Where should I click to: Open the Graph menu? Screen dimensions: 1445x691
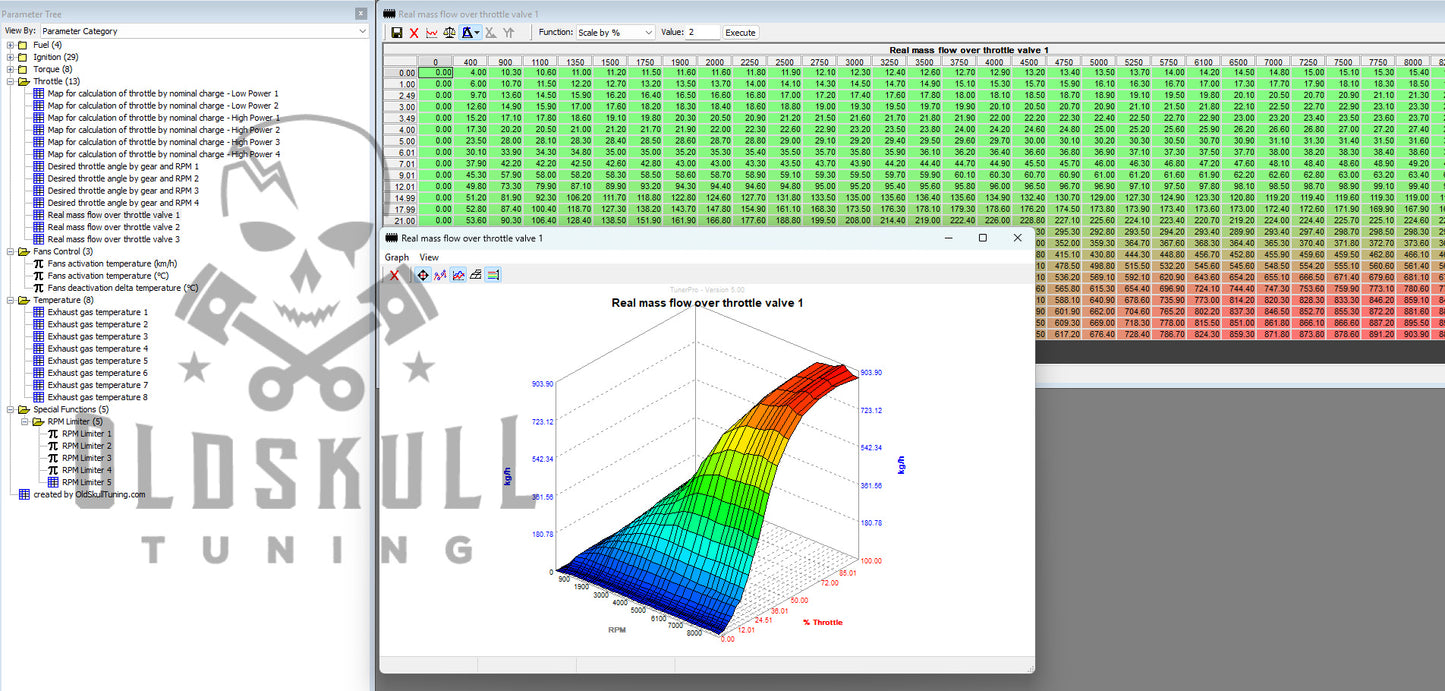397,257
